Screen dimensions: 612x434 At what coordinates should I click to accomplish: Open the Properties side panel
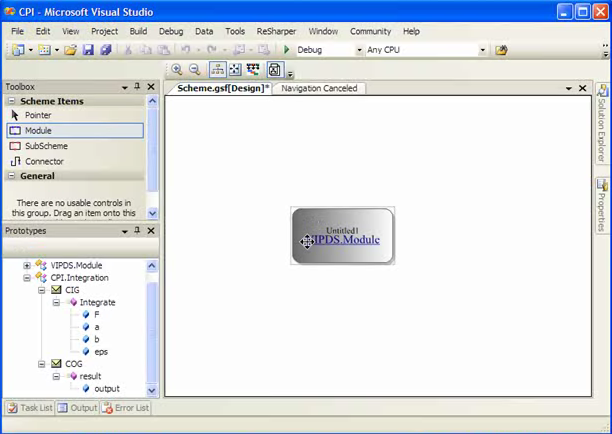coord(602,206)
